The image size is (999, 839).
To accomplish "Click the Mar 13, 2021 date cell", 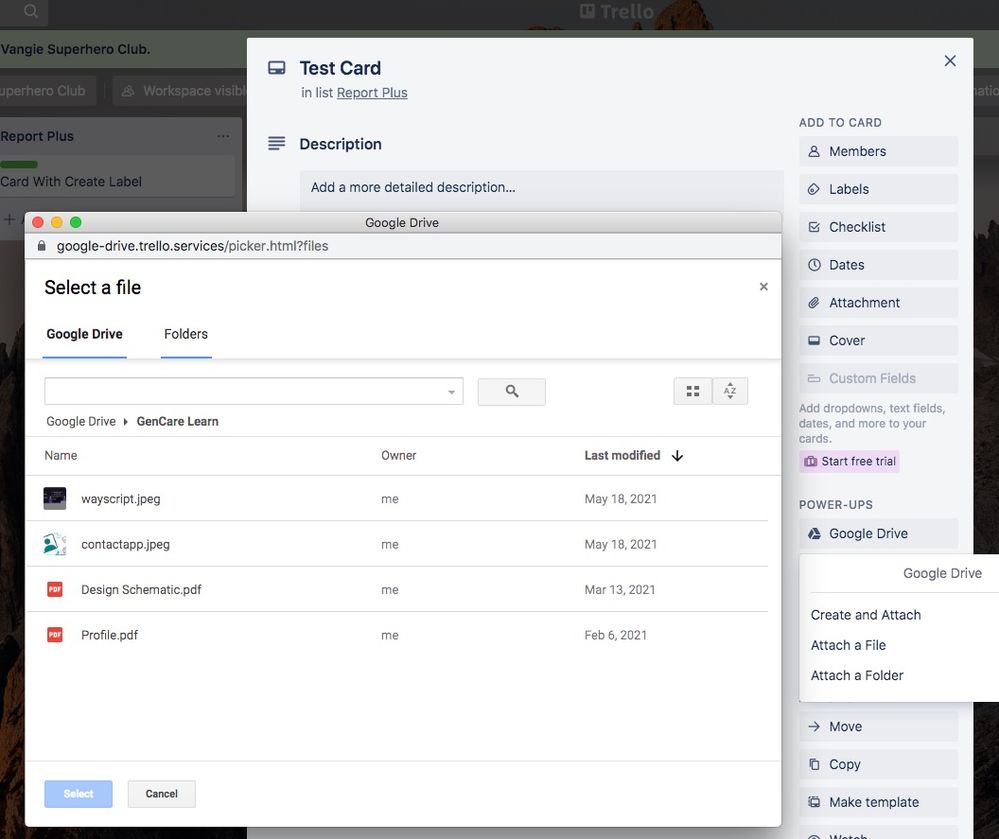I will 620,590.
